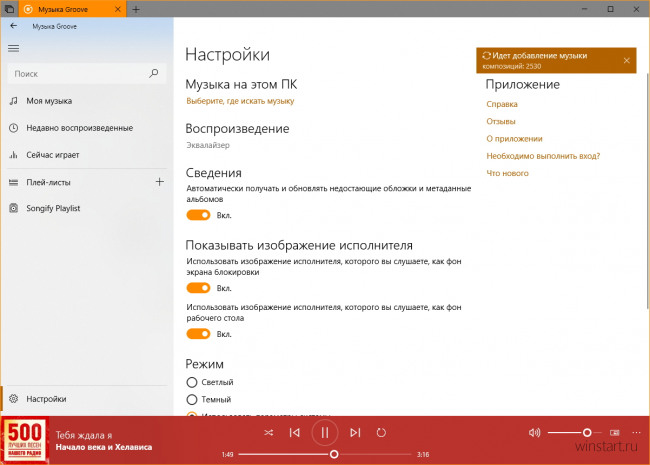Screen dimensions: 650x465
Task: Open Songify Playlist
Action: (x=87, y=208)
